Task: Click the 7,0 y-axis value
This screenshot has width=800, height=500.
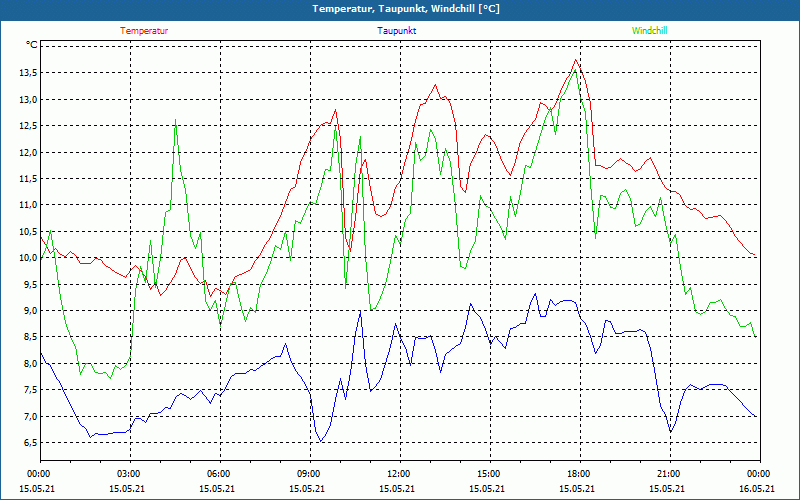Action: tap(30, 416)
